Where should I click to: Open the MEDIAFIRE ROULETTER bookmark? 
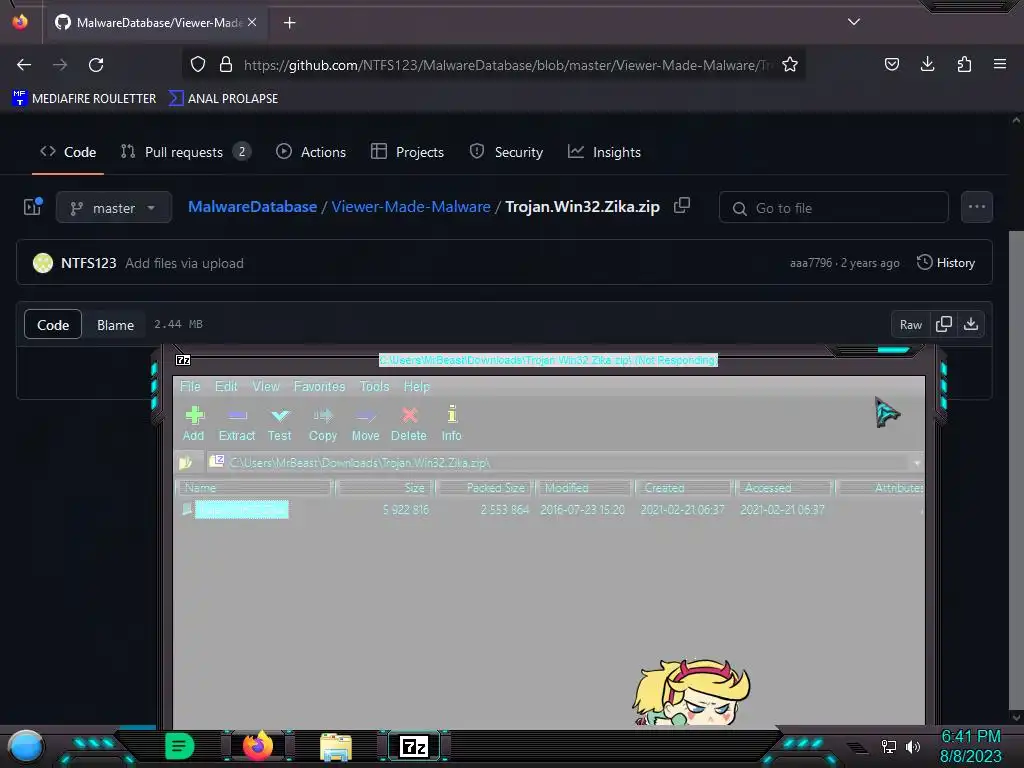click(84, 99)
